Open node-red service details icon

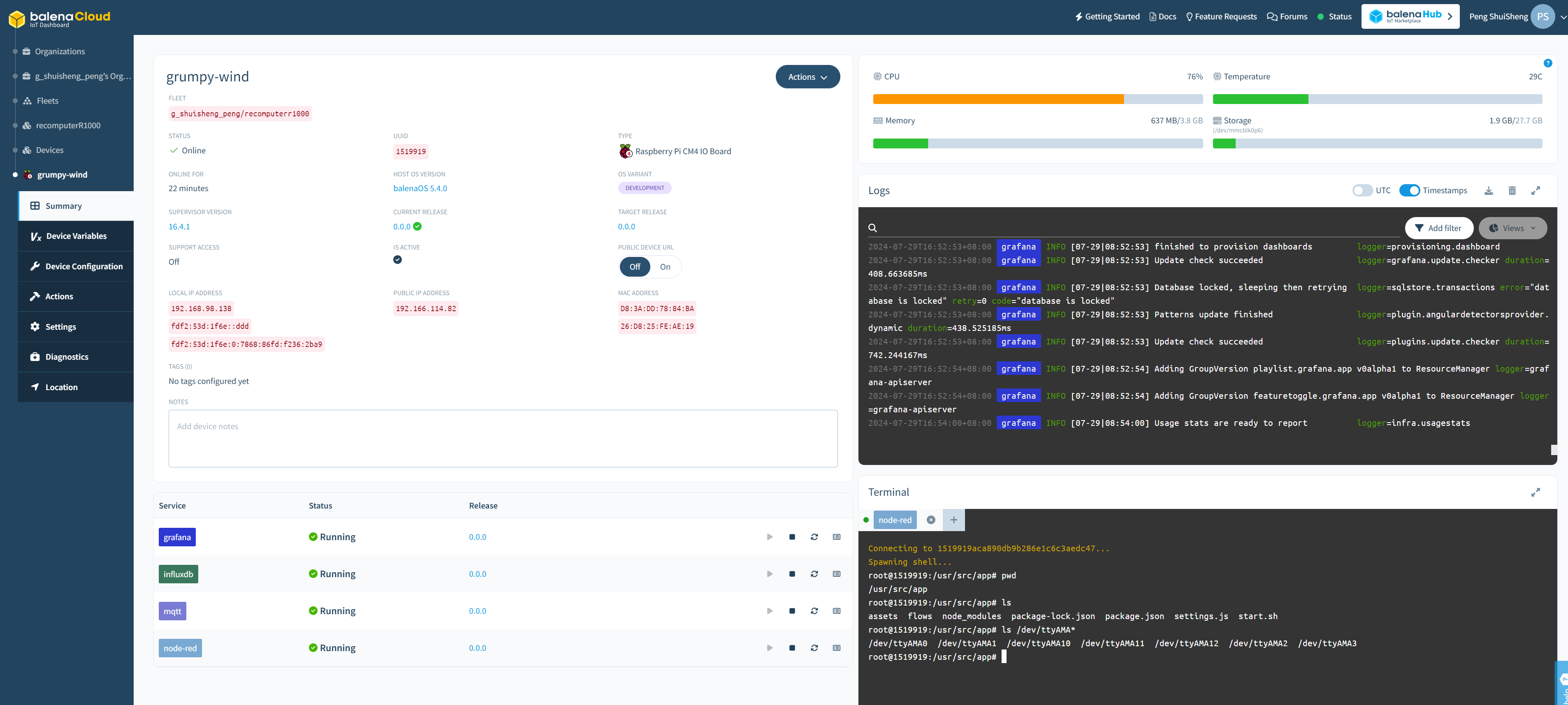point(837,648)
